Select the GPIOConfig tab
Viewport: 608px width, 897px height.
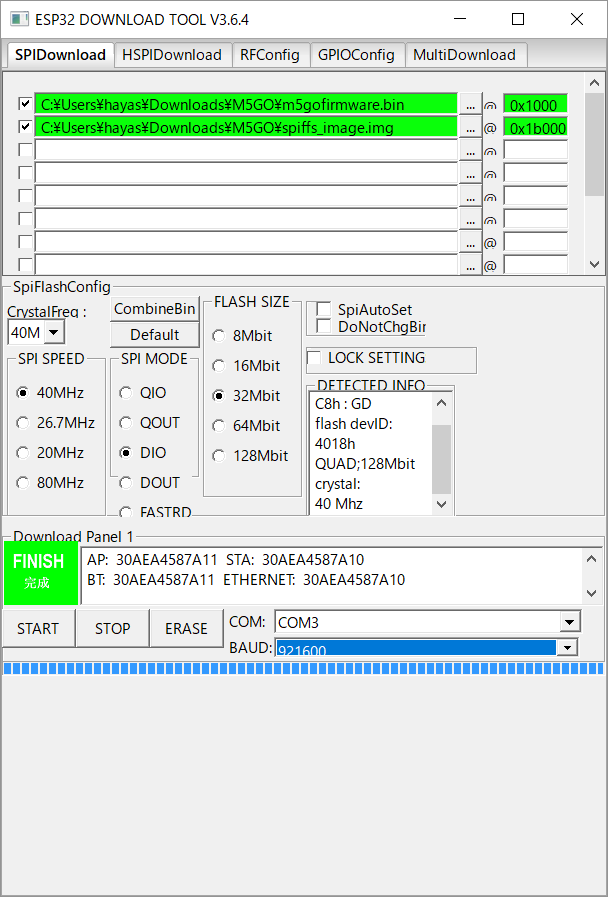pos(356,55)
